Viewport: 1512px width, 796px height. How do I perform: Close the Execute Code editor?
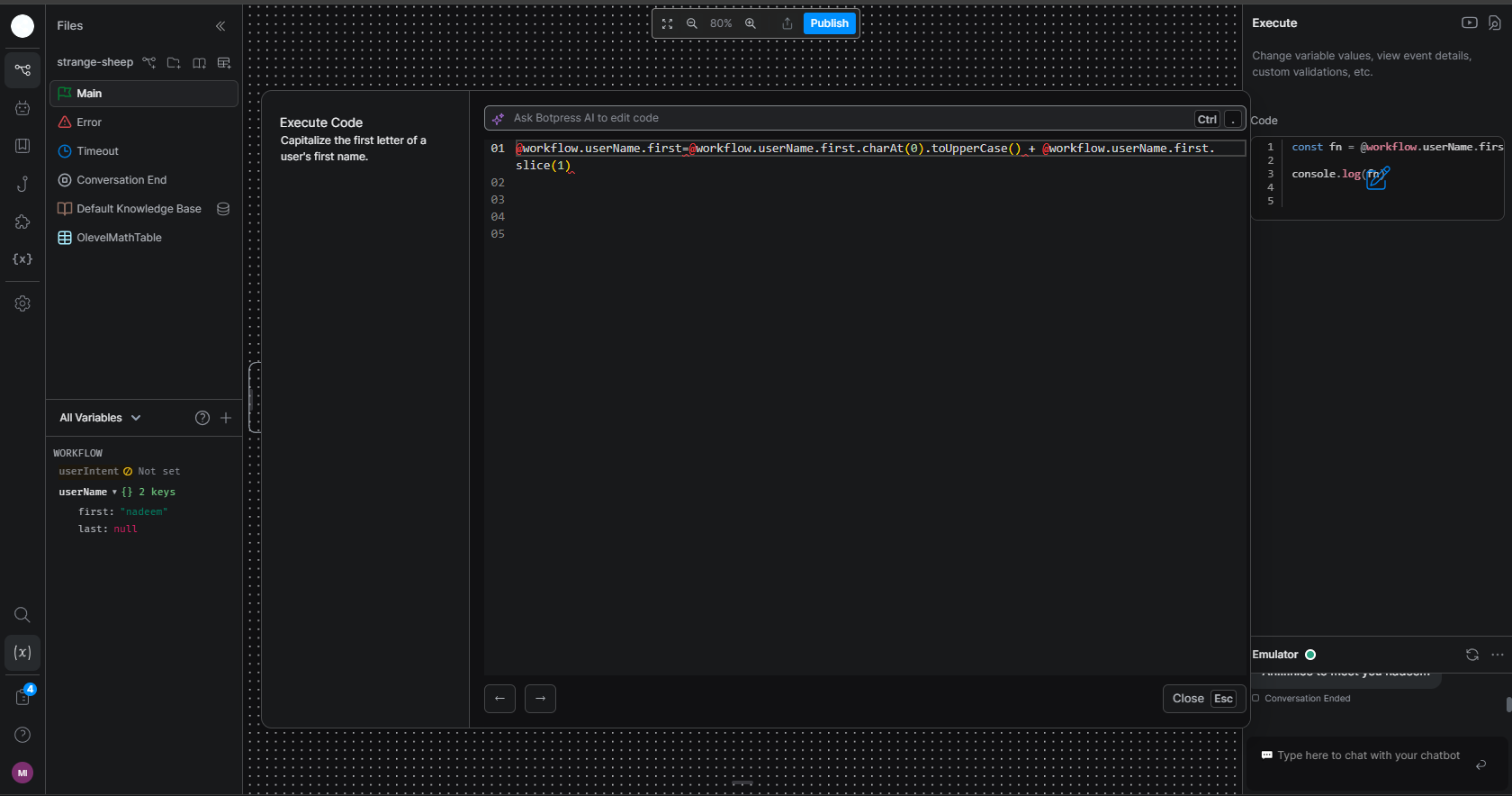(1204, 699)
